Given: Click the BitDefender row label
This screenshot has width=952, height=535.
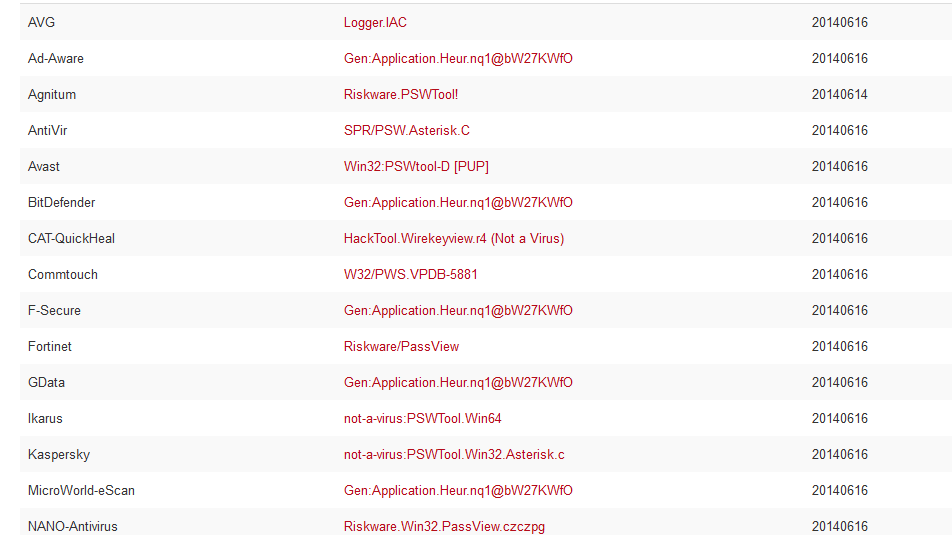Looking at the screenshot, I should tap(62, 203).
